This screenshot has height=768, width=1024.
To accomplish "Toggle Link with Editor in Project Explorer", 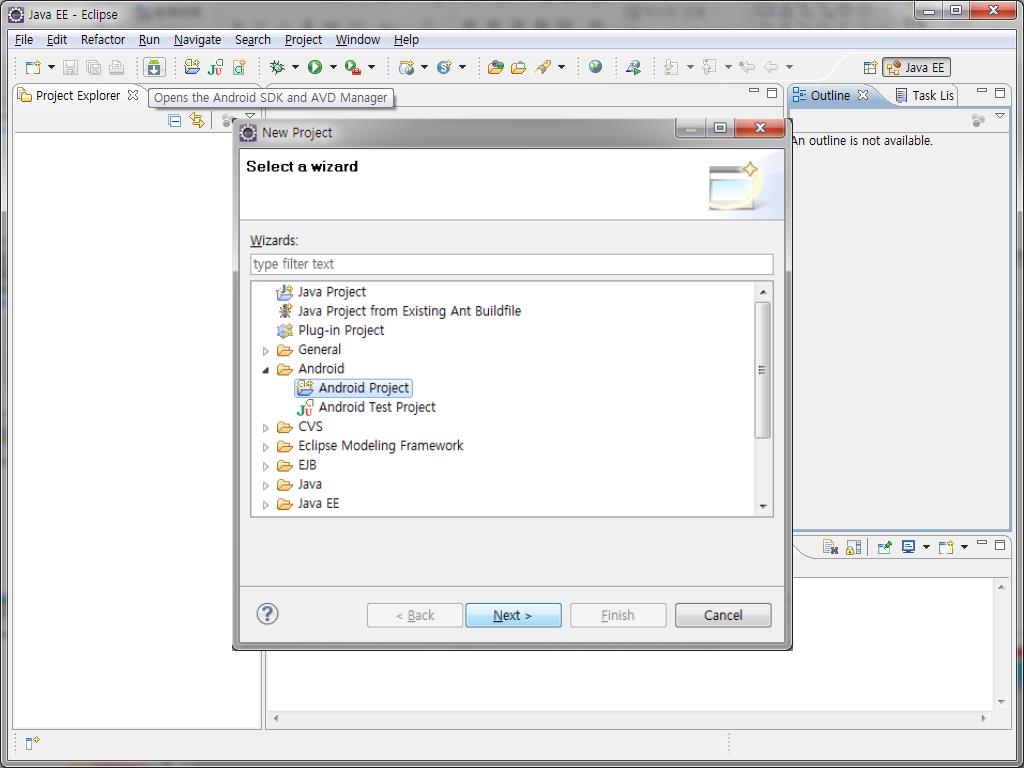I will tap(197, 120).
